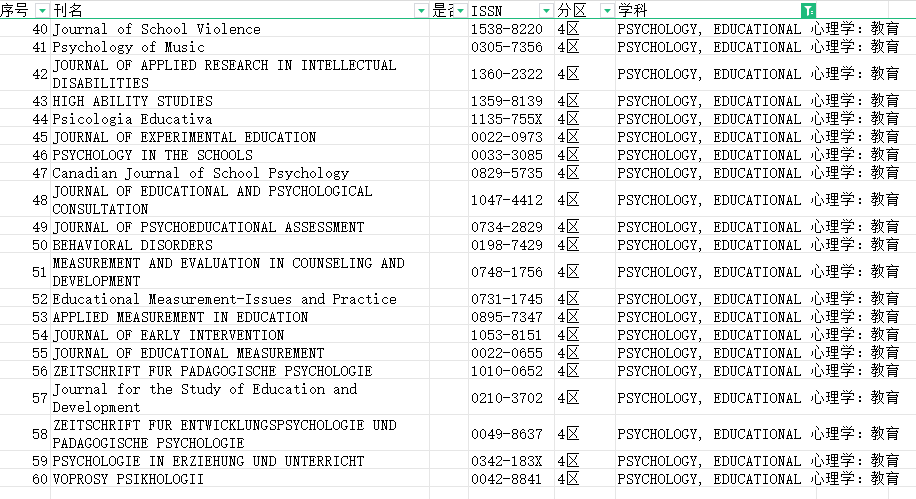Select ISSN cell 0022-0655
Image resolution: width=916 pixels, height=499 pixels.
coord(511,353)
